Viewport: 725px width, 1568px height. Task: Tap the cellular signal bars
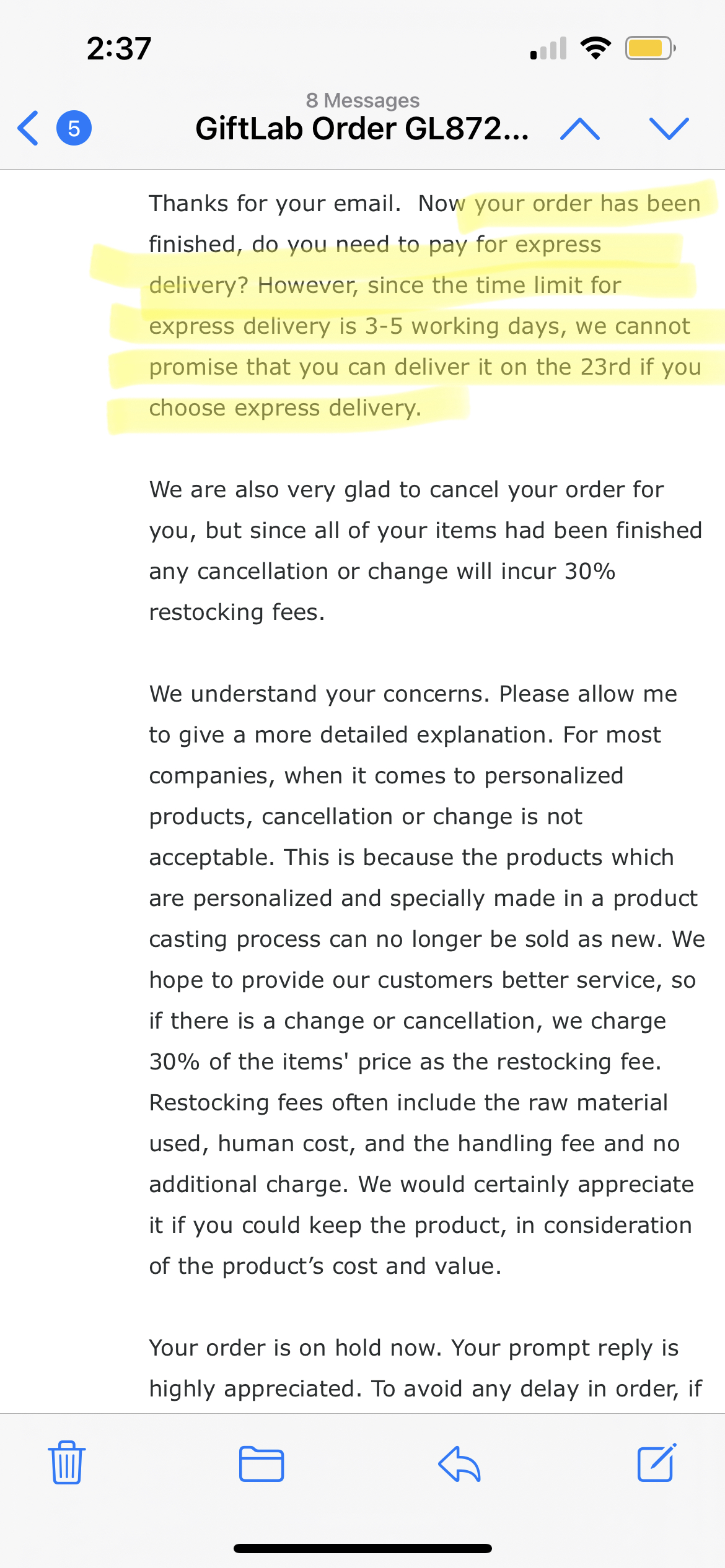[x=549, y=48]
